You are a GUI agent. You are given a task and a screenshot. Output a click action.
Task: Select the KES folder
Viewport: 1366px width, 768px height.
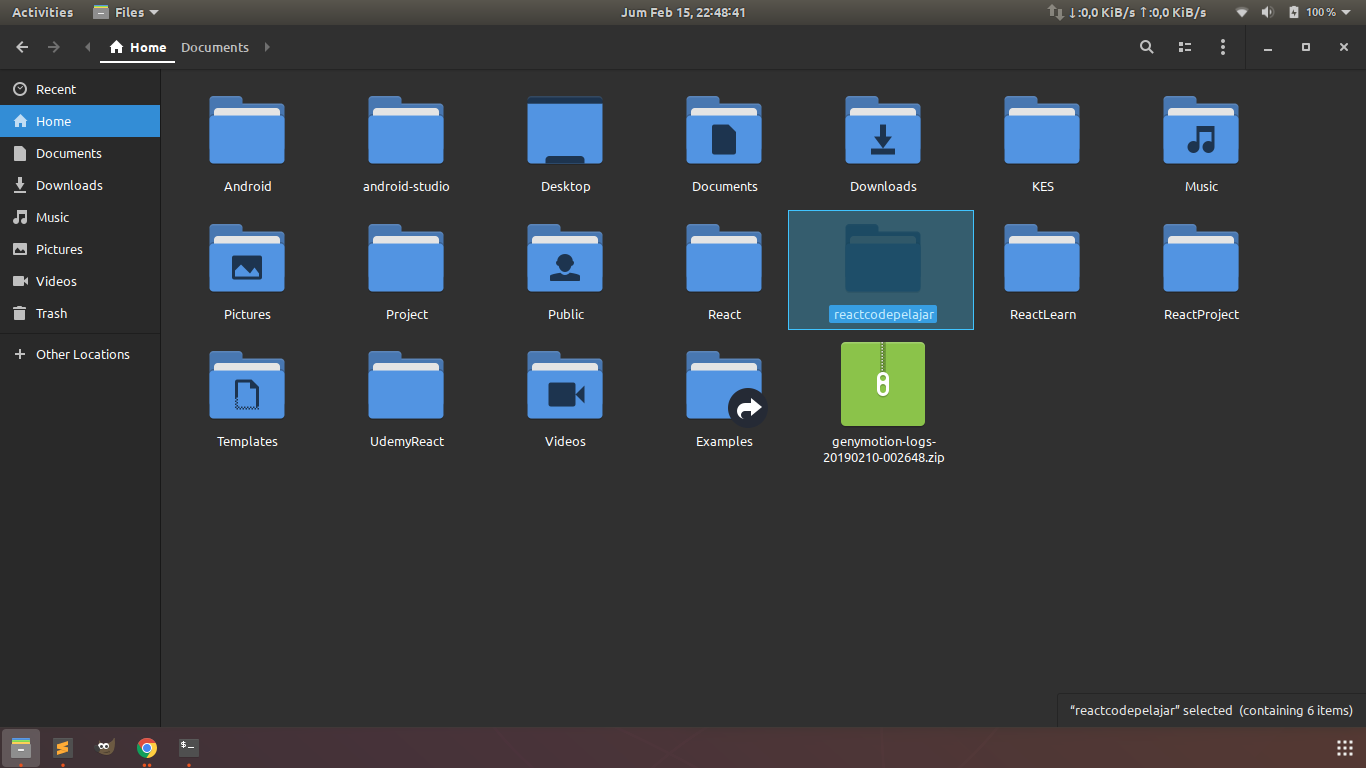[x=1042, y=131]
